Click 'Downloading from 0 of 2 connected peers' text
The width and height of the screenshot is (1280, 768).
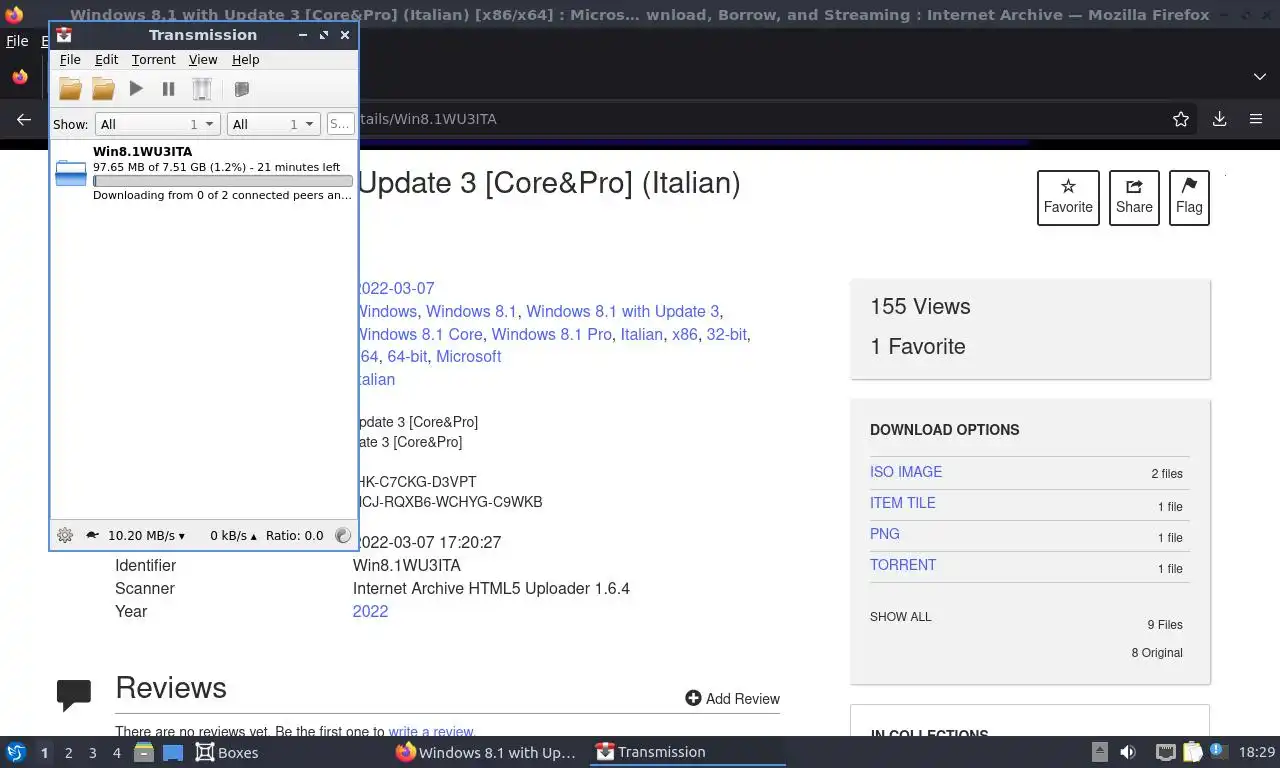pyautogui.click(x=222, y=195)
